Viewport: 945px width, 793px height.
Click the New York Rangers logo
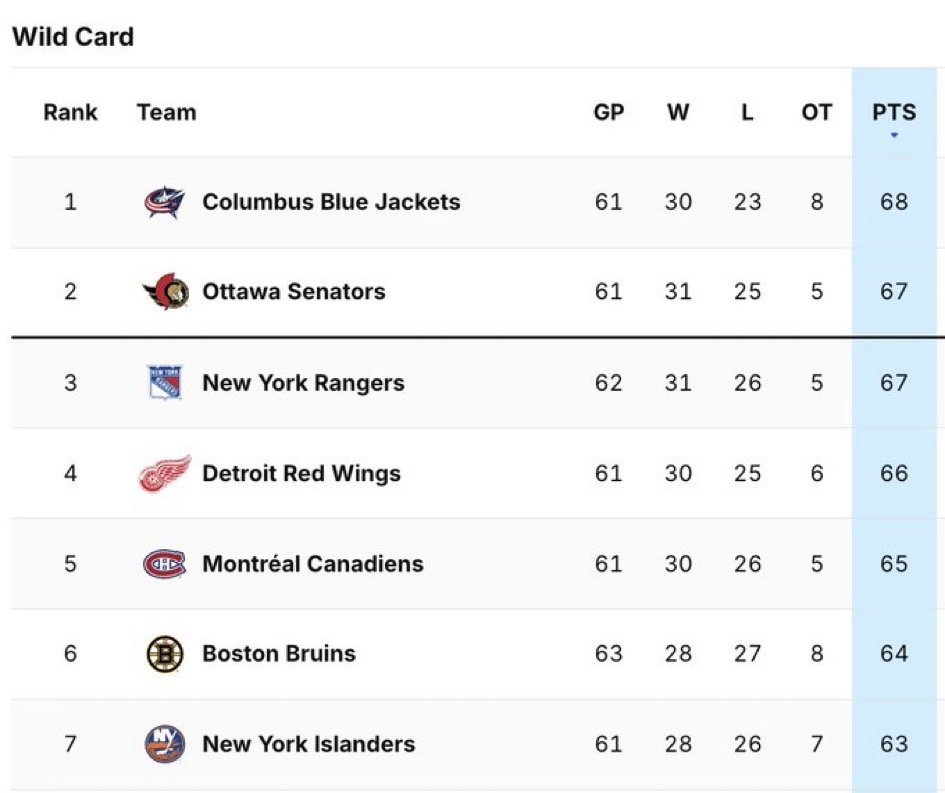click(x=165, y=383)
